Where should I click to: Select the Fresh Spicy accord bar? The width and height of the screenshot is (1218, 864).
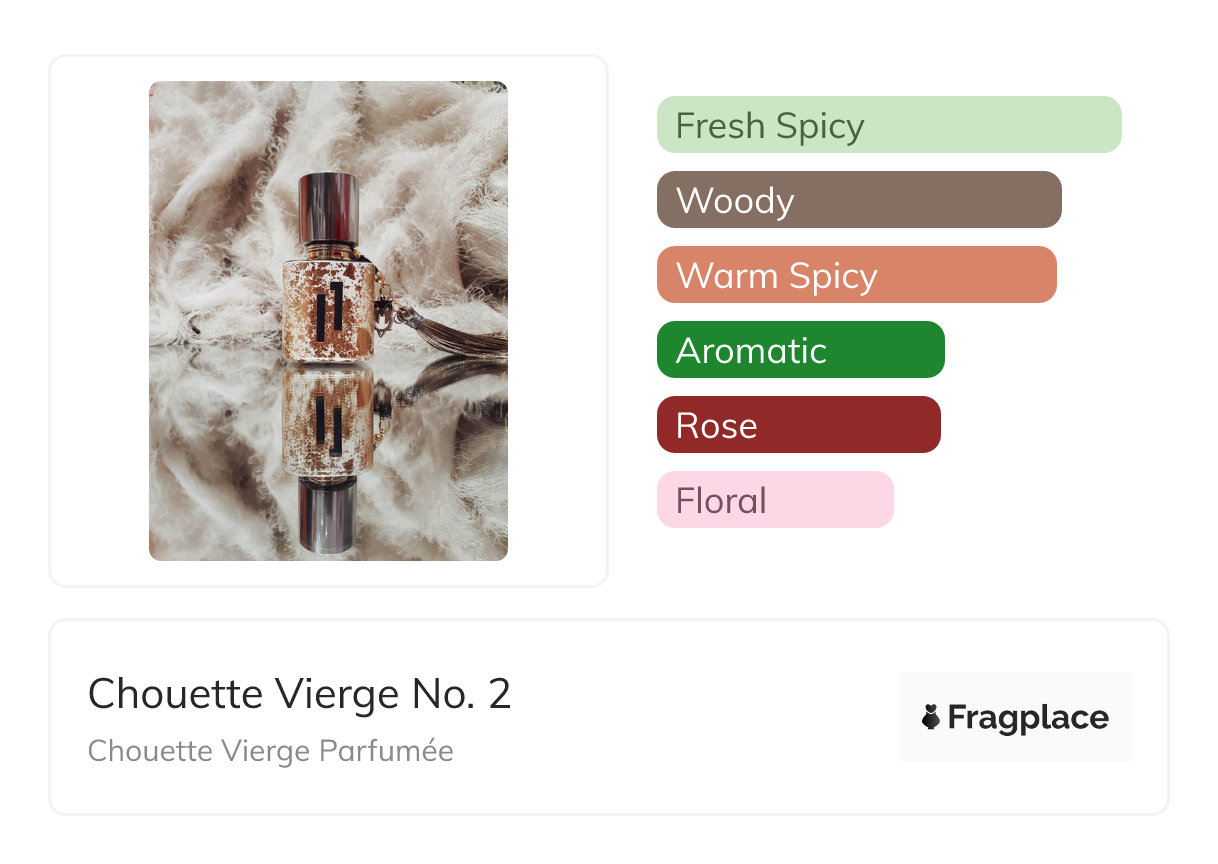pos(888,125)
